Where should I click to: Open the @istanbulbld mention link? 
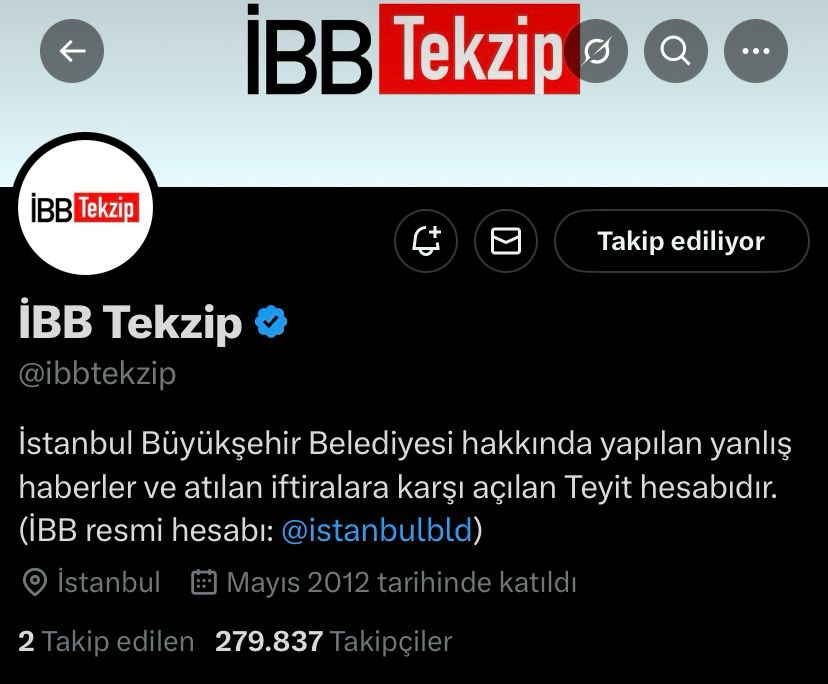377,530
